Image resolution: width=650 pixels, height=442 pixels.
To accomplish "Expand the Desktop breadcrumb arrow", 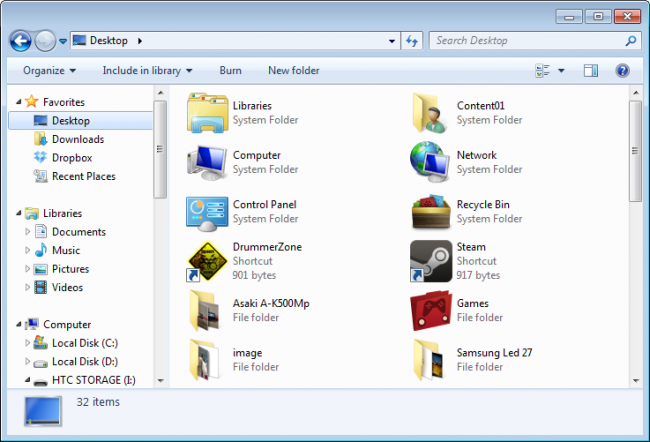I will tap(140, 41).
